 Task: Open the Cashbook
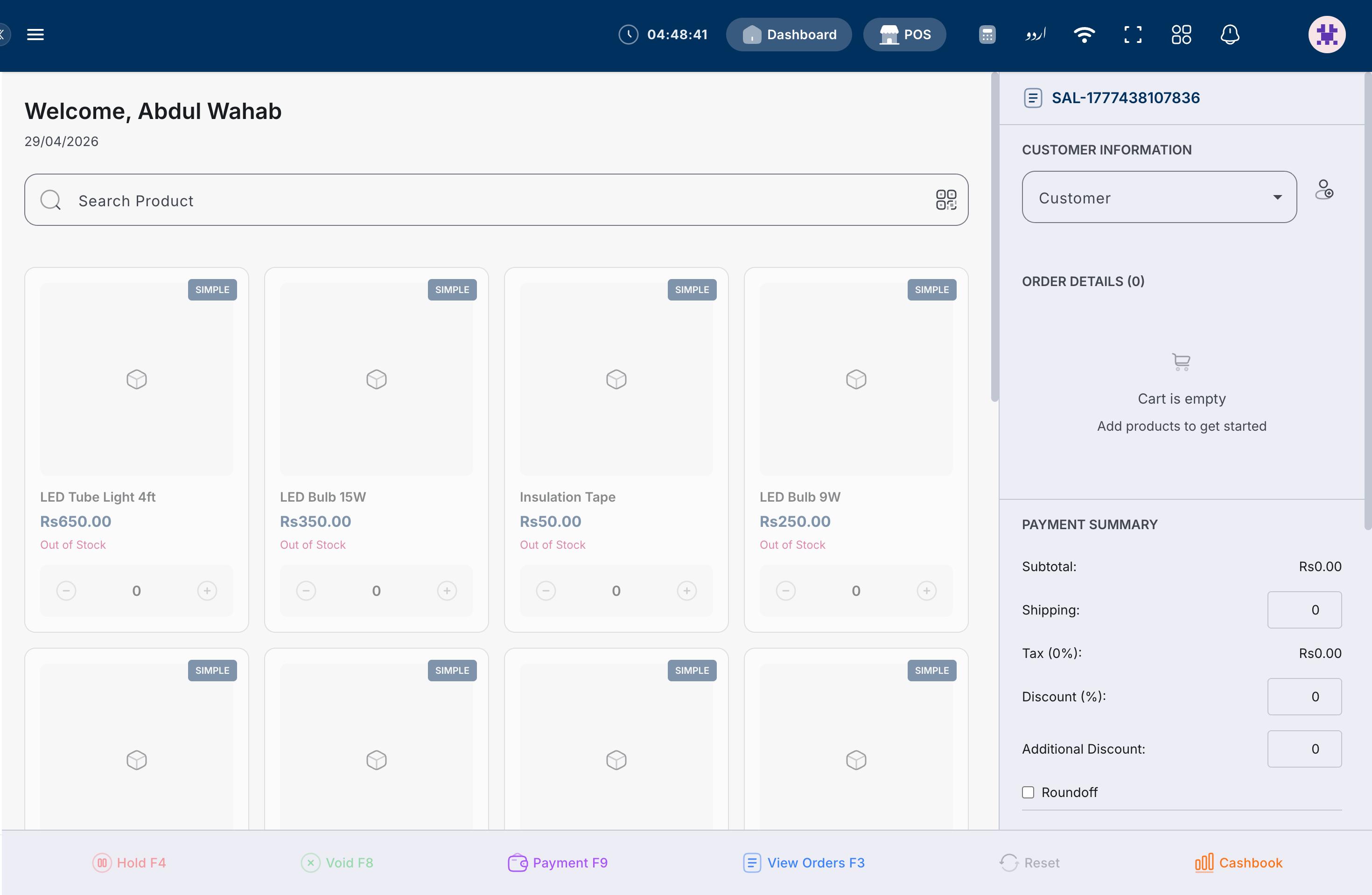click(1238, 863)
